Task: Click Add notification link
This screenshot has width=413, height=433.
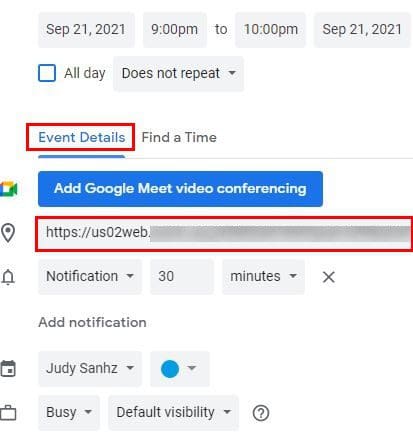Action: 92,322
